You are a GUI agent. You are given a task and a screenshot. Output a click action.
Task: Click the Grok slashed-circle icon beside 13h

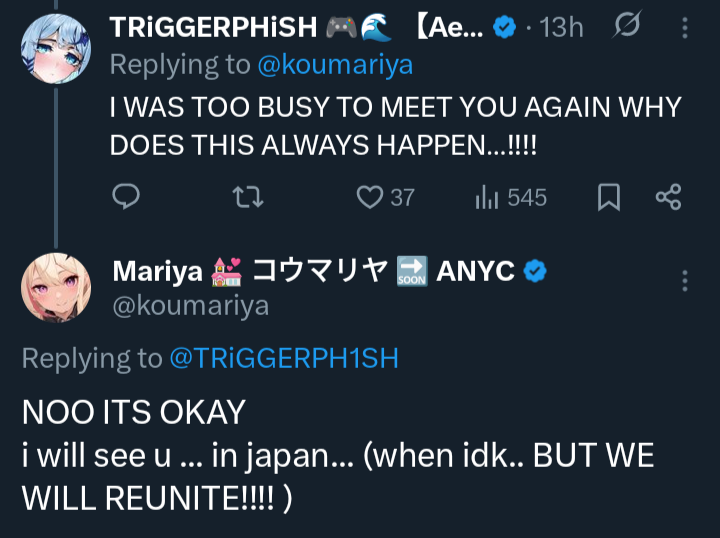coord(627,24)
